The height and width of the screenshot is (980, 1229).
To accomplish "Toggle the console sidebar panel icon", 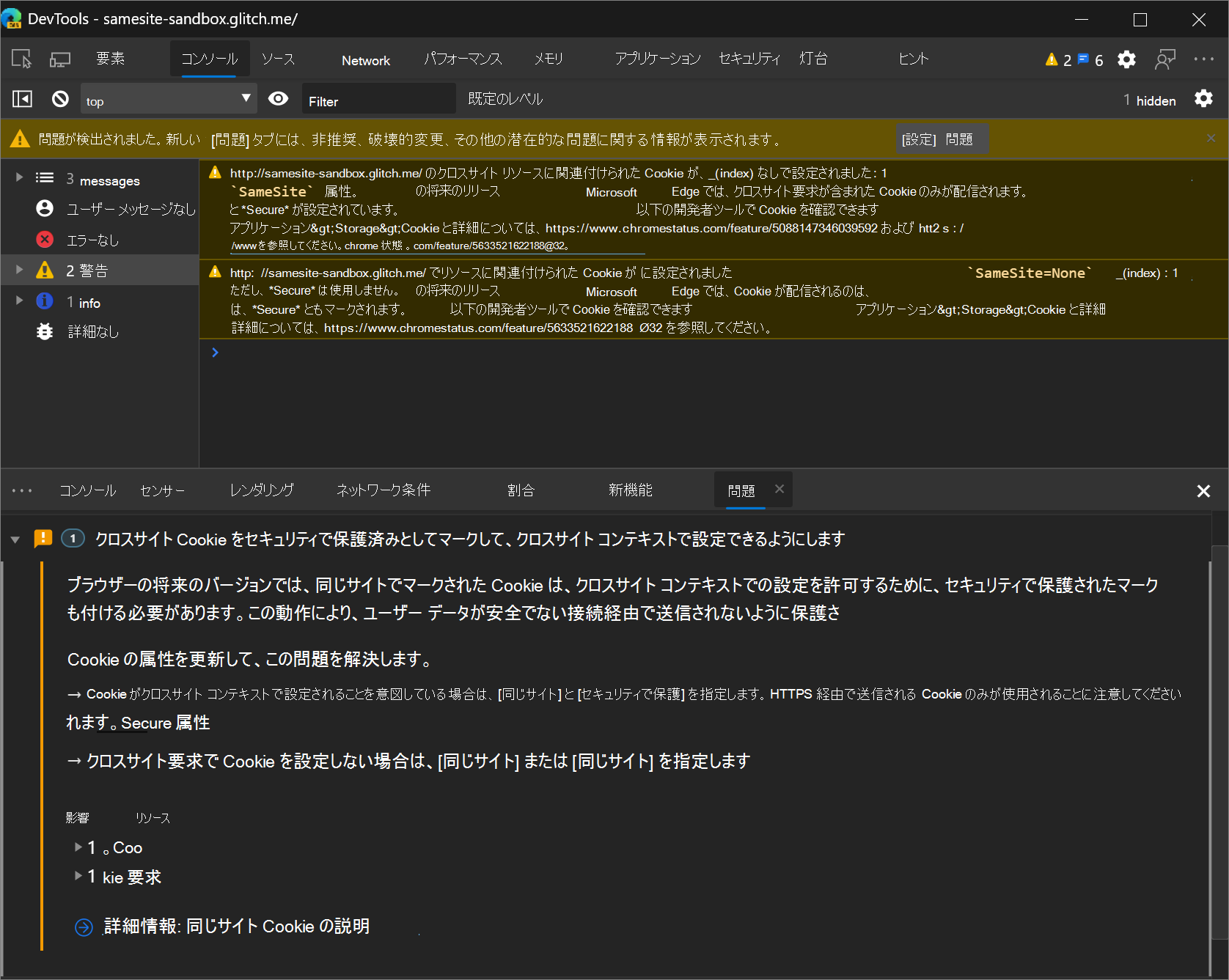I will click(x=23, y=98).
